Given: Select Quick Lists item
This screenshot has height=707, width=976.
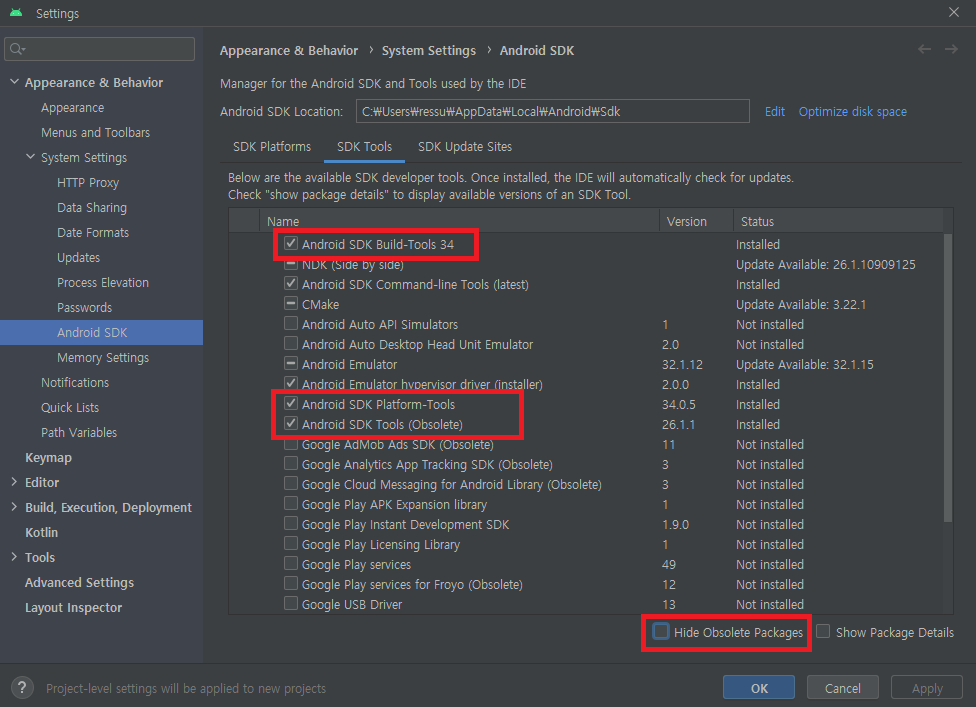Looking at the screenshot, I should pyautogui.click(x=70, y=407).
